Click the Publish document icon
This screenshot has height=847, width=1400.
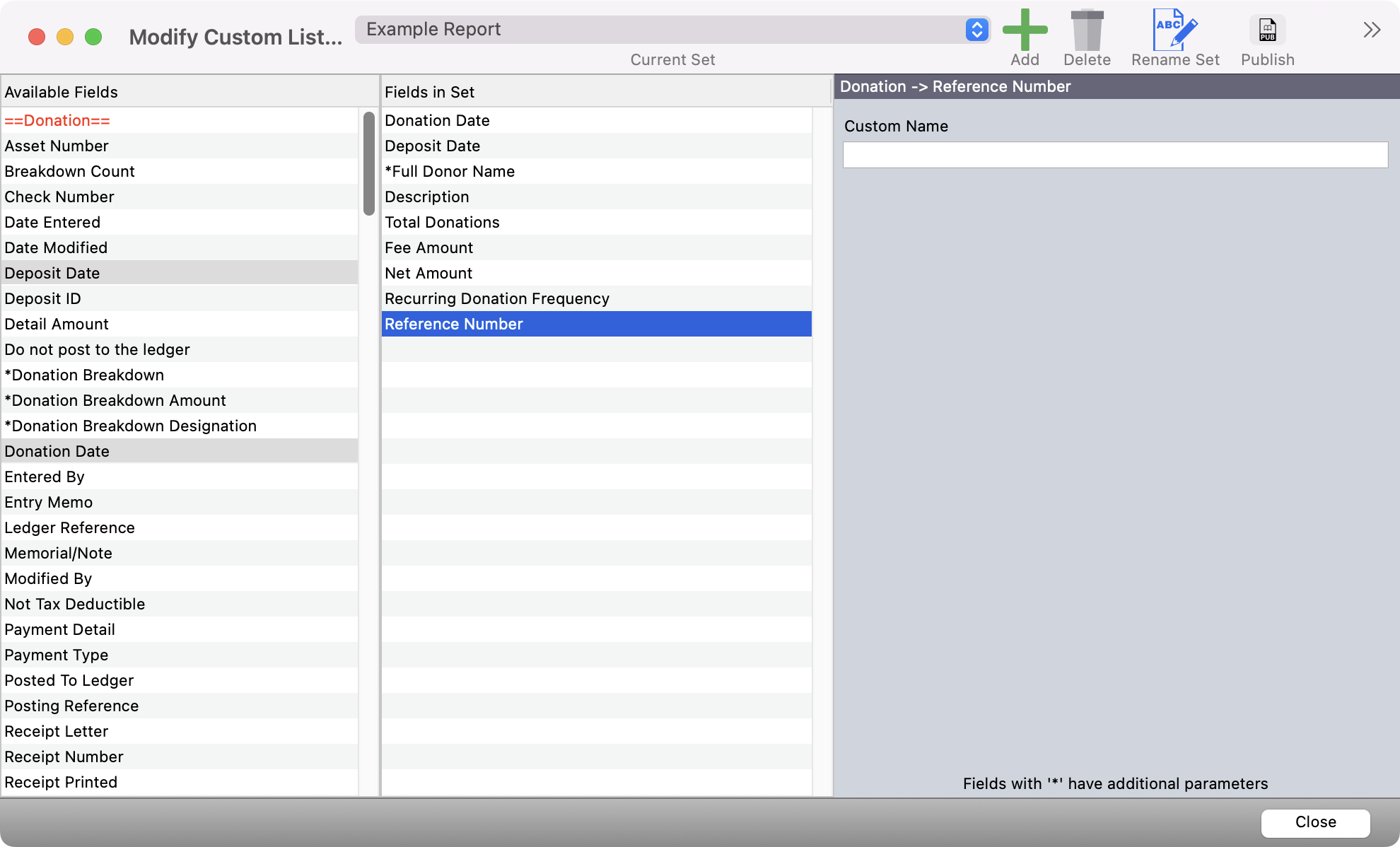coord(1267,30)
